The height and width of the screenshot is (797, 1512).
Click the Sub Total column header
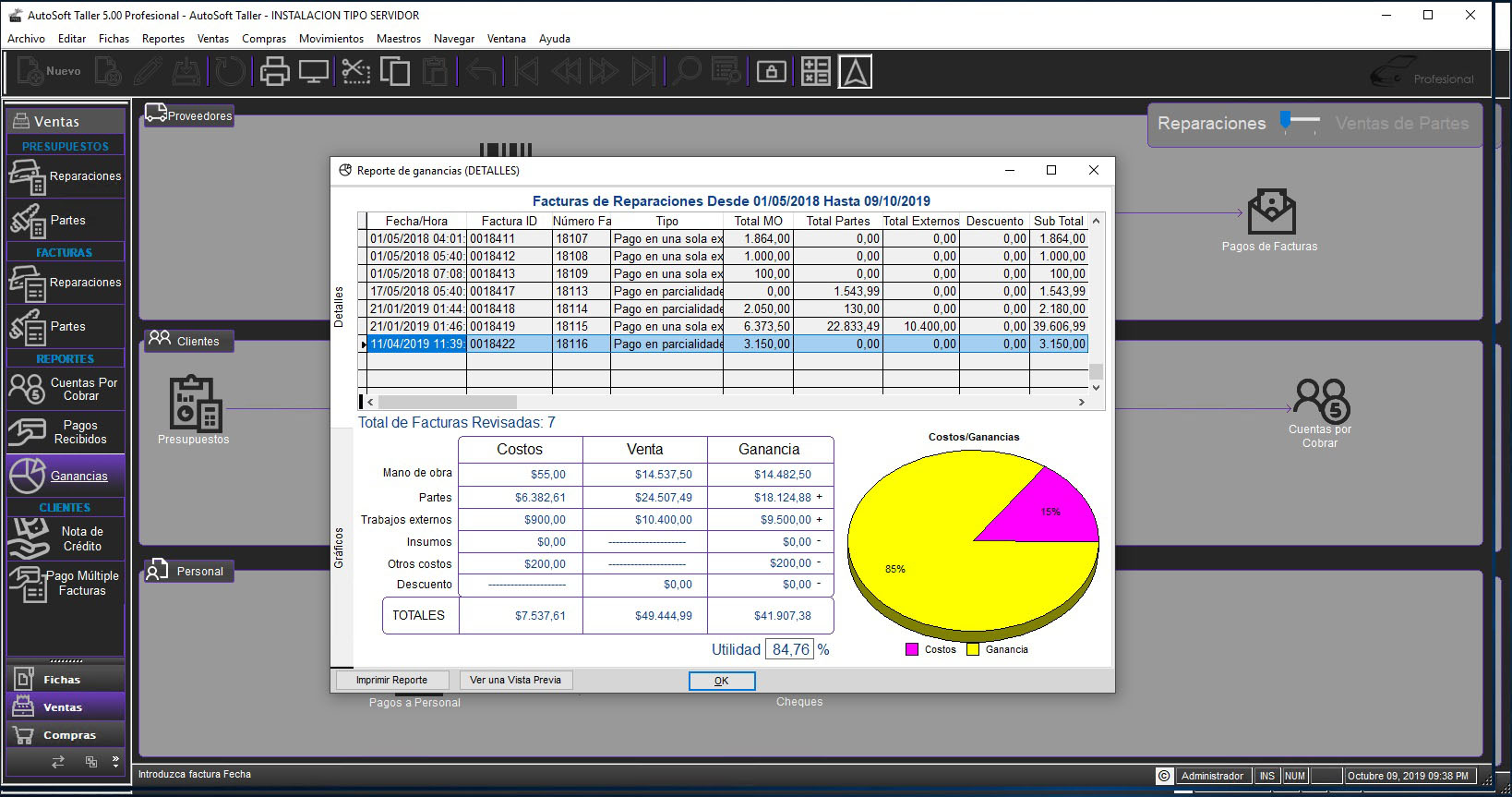tap(1058, 221)
